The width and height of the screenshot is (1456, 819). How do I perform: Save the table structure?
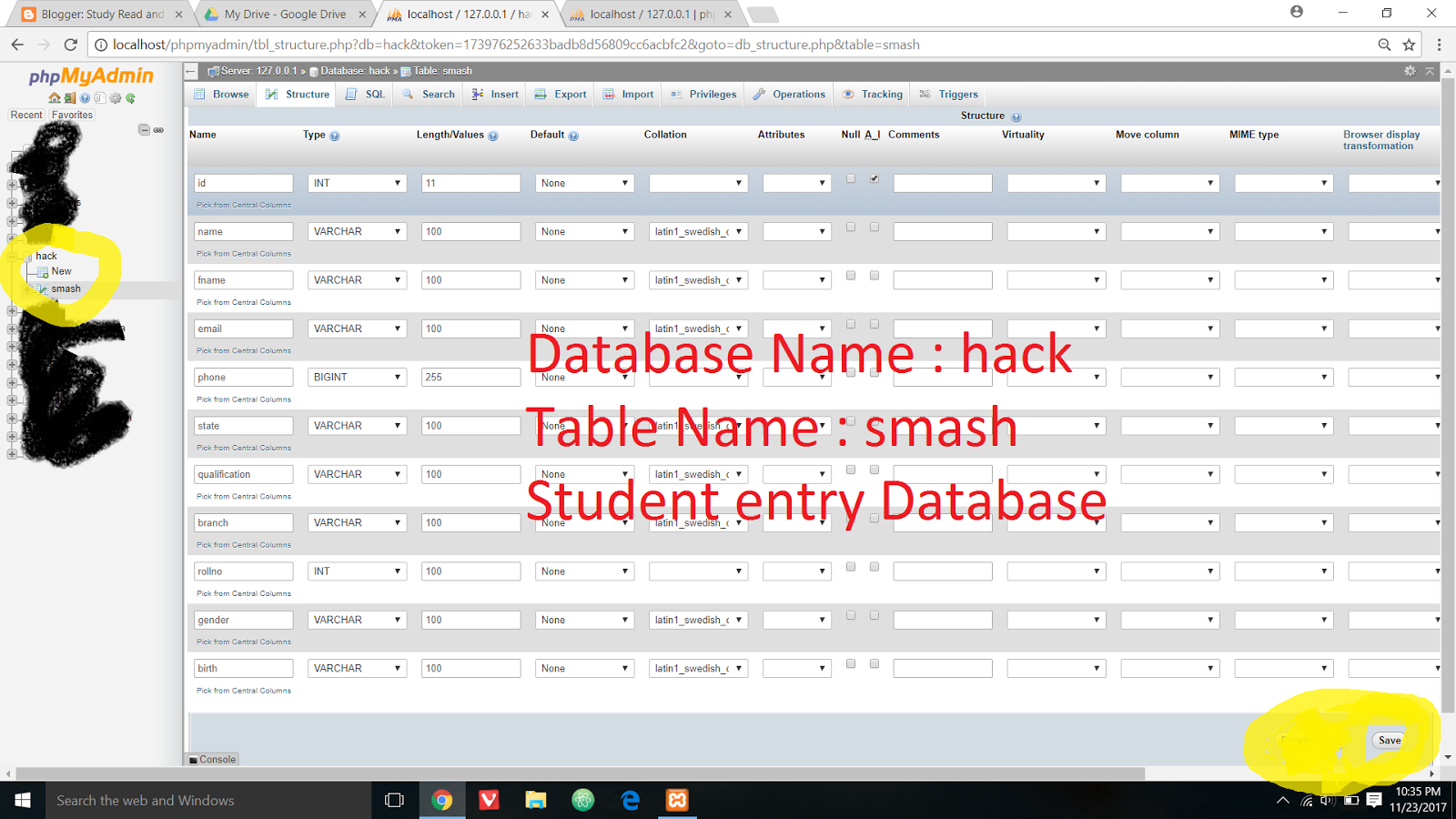pyautogui.click(x=1390, y=741)
